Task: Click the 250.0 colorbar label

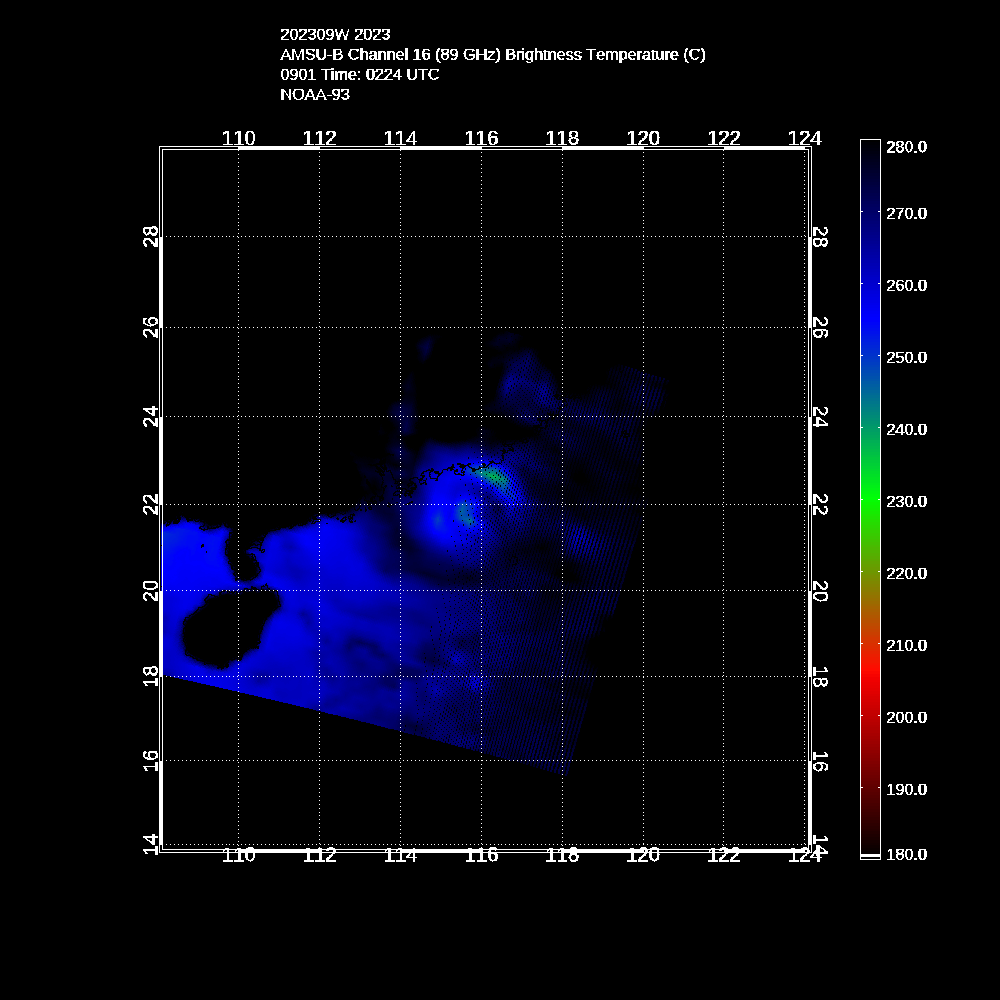Action: click(906, 358)
